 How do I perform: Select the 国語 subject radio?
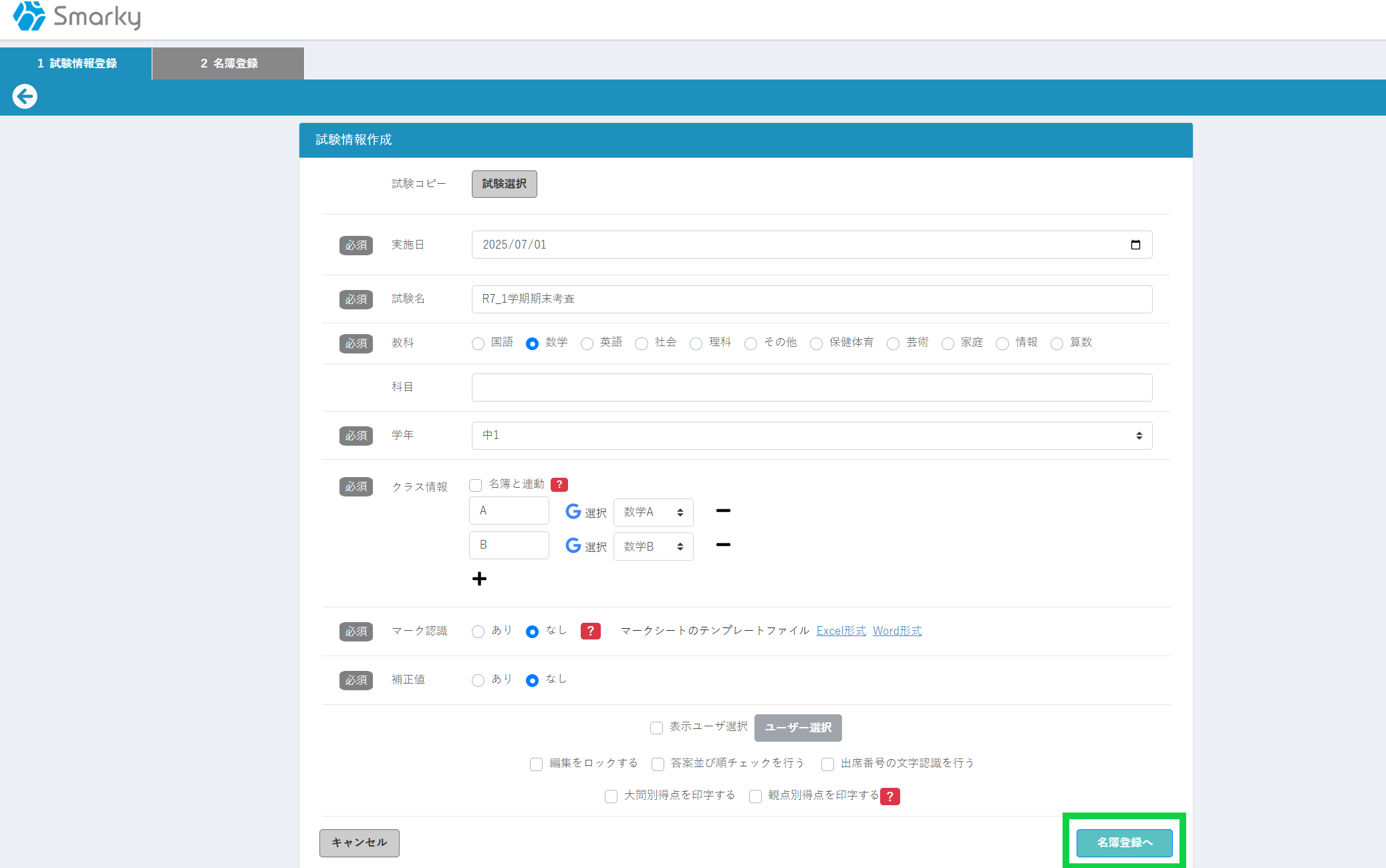478,343
